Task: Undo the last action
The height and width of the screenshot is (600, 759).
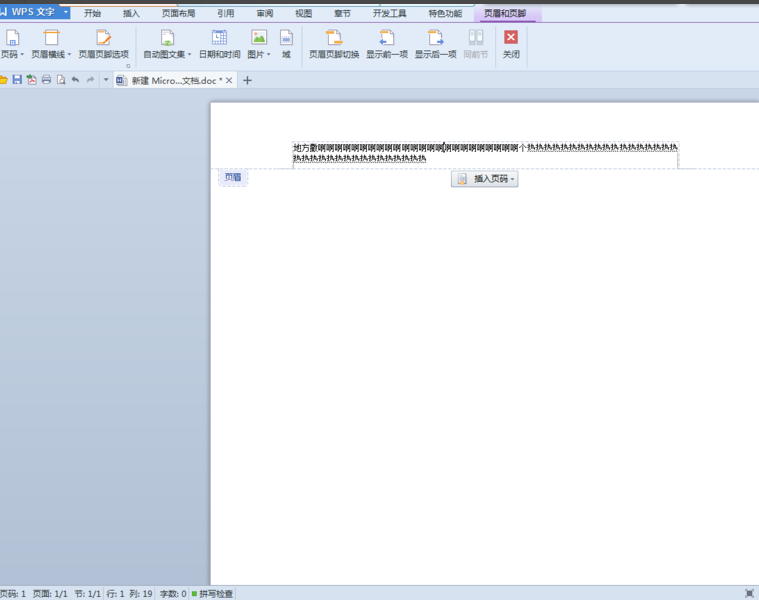Action: 76,80
